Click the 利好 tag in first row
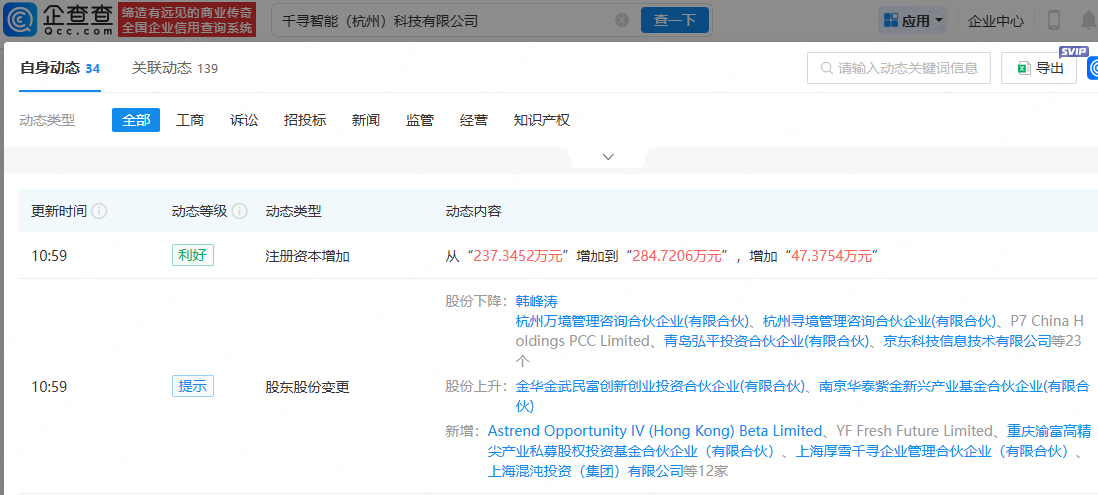The height and width of the screenshot is (495, 1098). pos(192,256)
